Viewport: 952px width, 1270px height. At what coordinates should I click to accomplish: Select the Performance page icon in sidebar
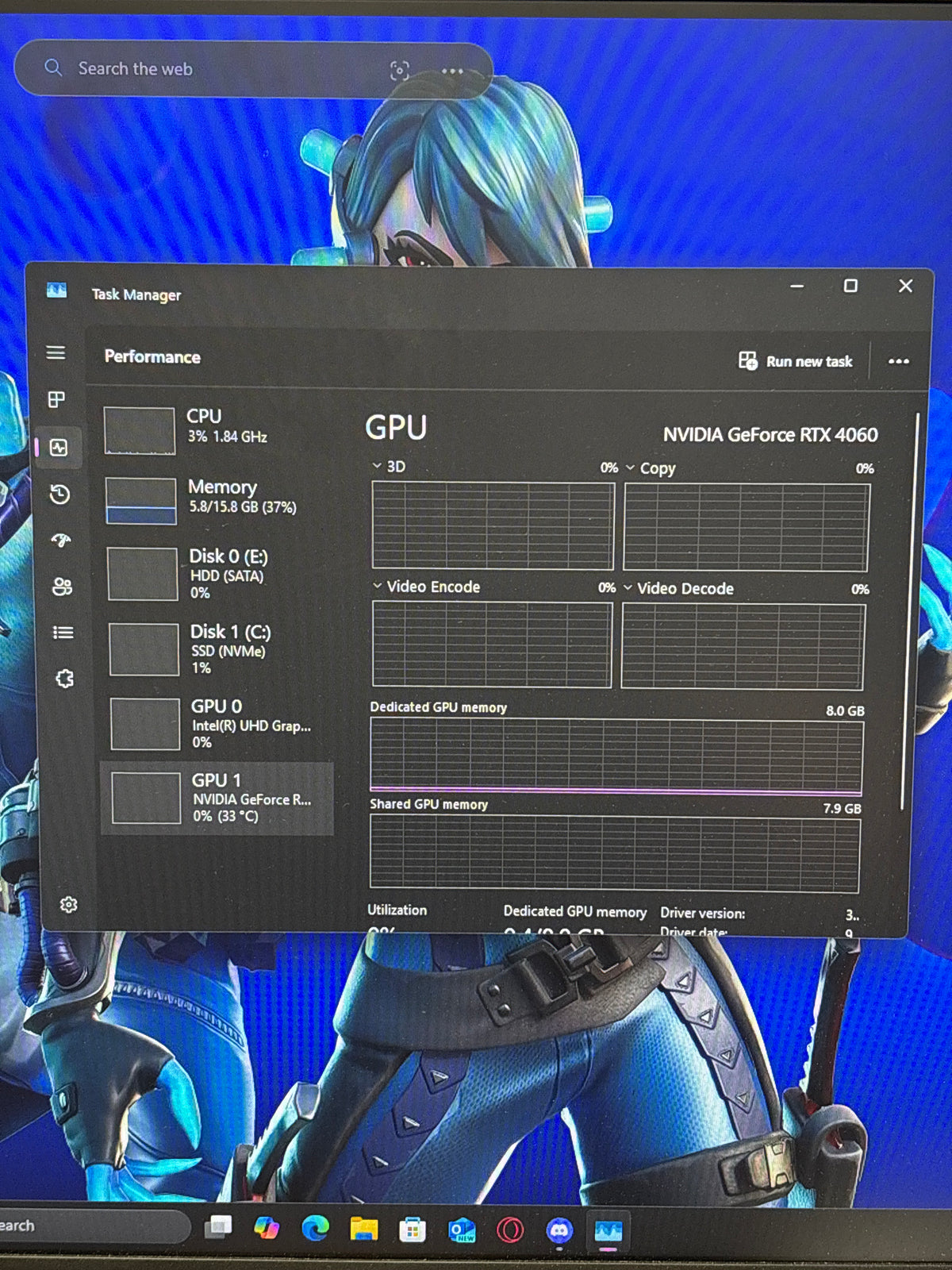coord(59,448)
